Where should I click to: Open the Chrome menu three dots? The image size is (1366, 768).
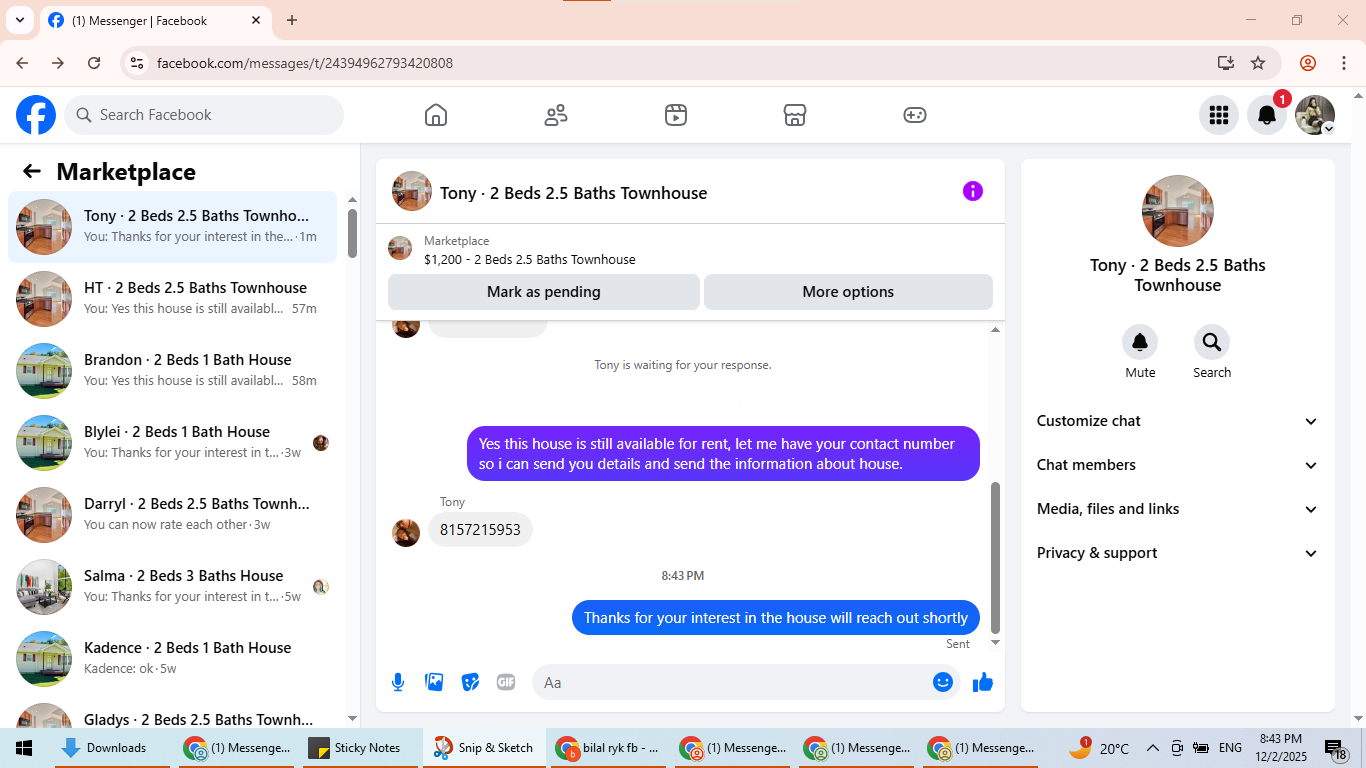[1343, 63]
